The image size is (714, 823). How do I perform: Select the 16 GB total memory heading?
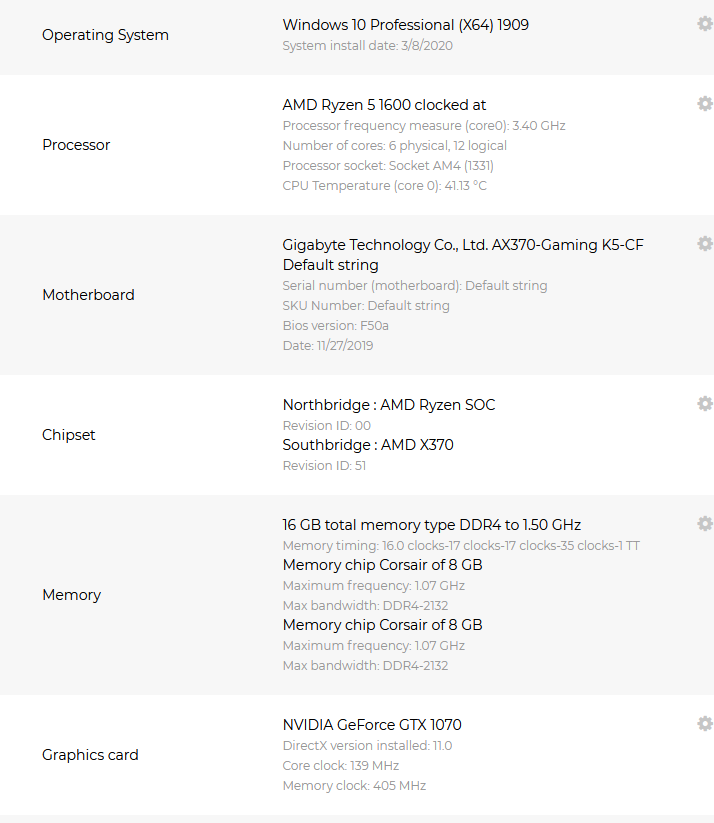(x=431, y=525)
